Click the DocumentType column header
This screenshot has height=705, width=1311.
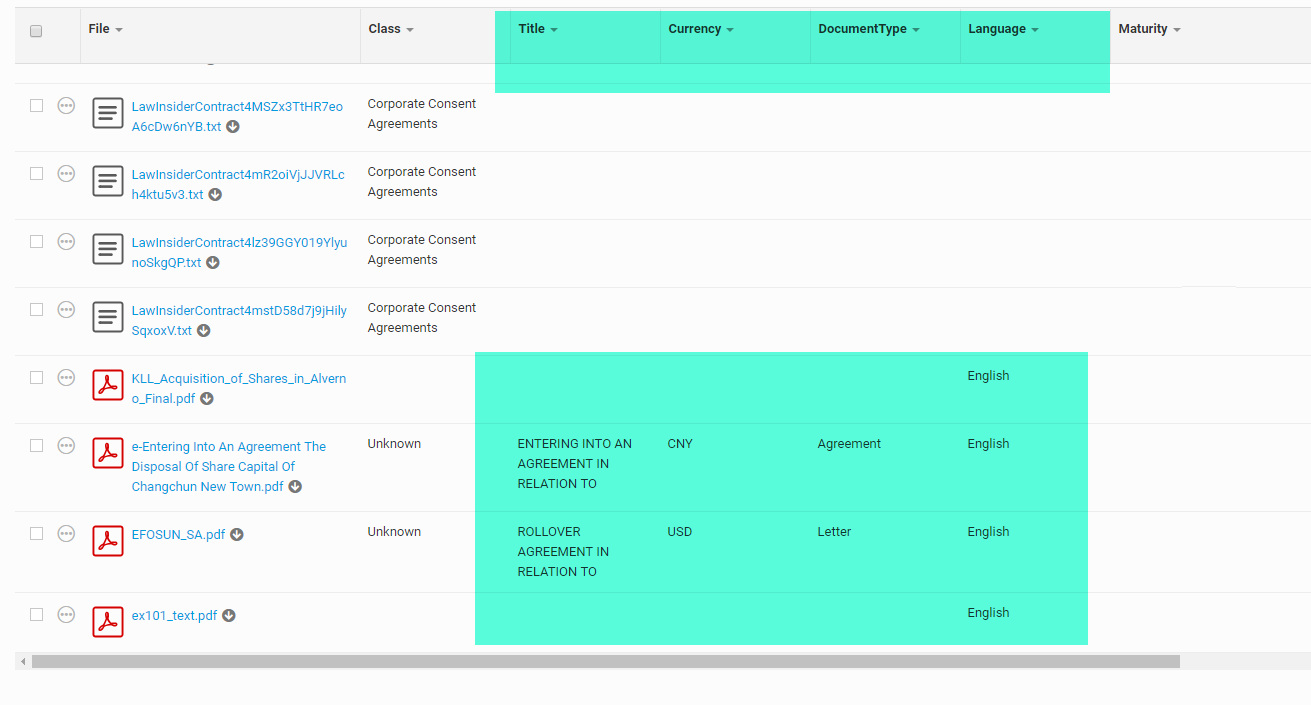[862, 29]
